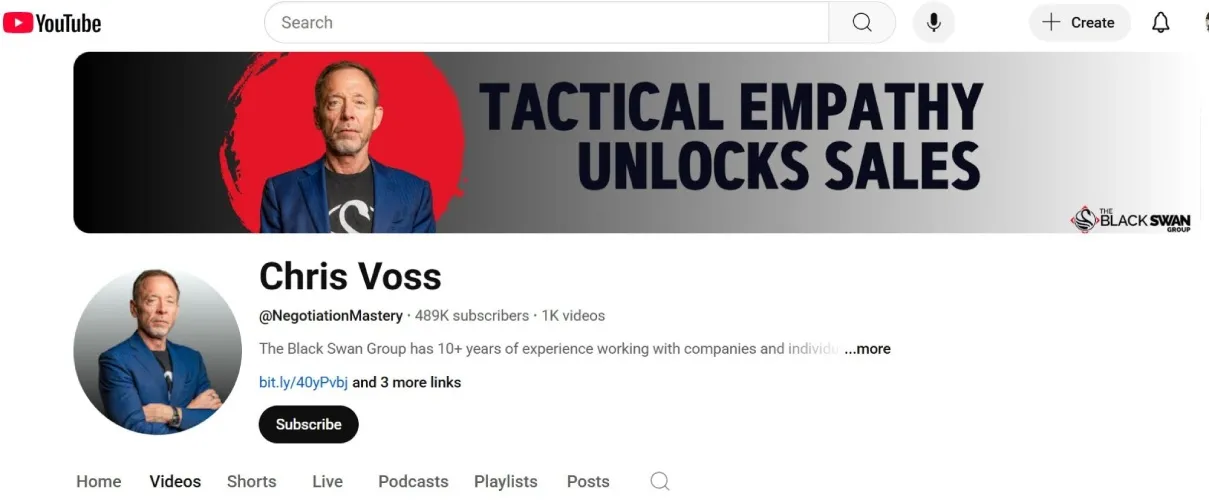The width and height of the screenshot is (1209, 500).
Task: View the Playlists tab
Action: pos(506,481)
